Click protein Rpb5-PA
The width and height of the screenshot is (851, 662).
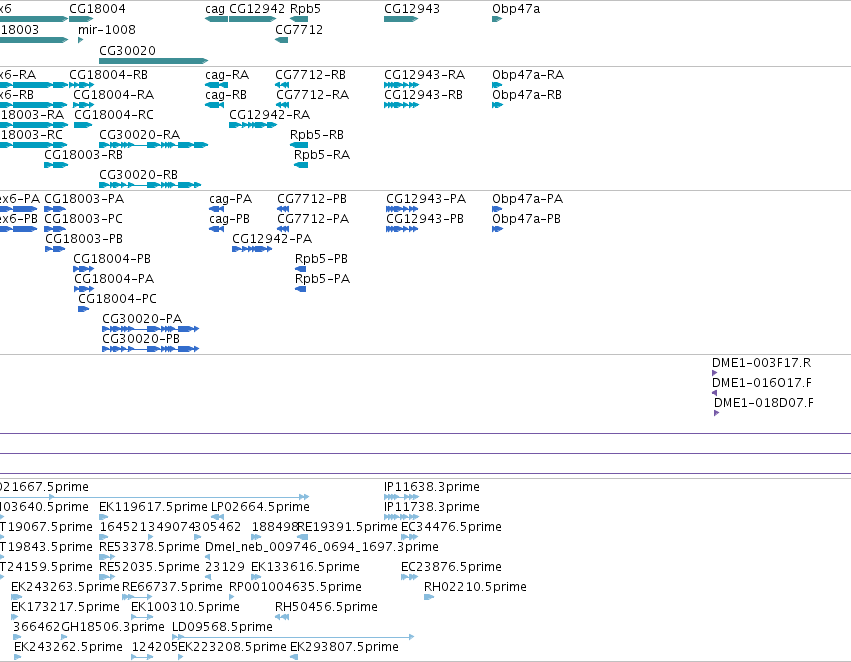(322, 279)
